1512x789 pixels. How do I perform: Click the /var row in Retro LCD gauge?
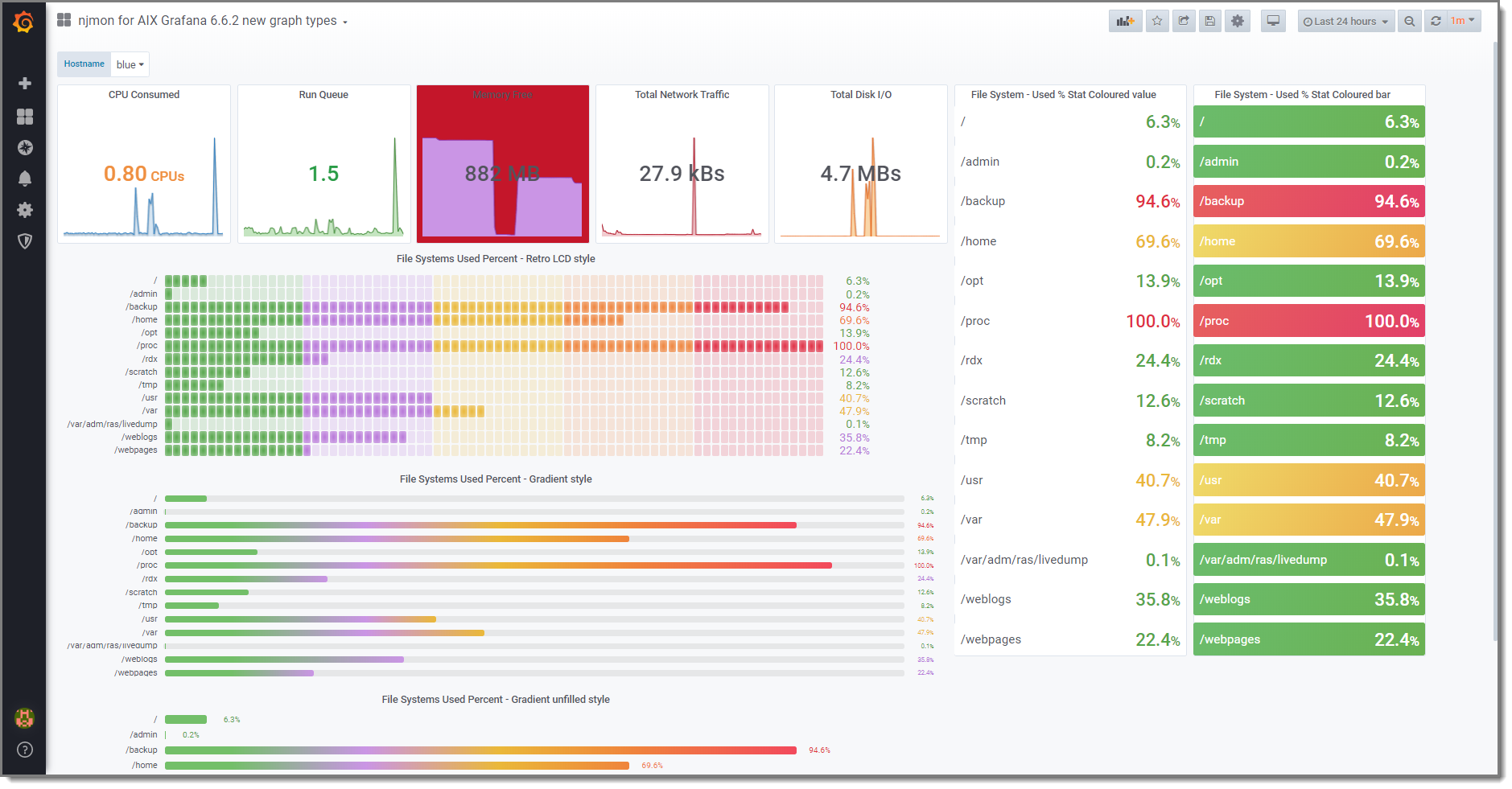(494, 411)
